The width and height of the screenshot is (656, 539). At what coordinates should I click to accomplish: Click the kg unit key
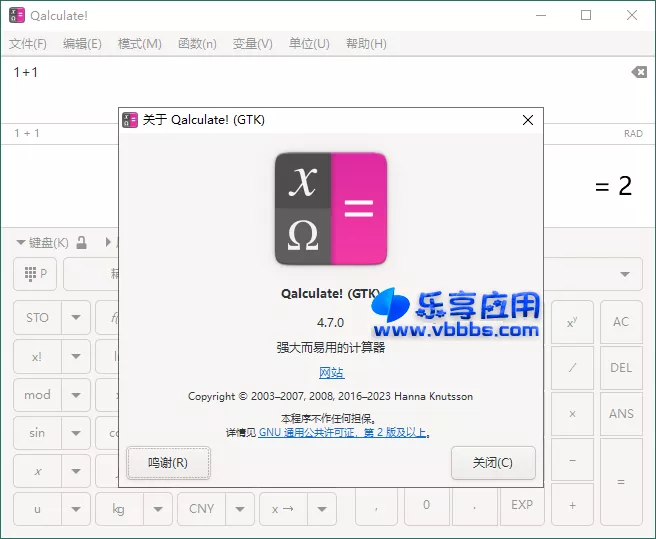pyautogui.click(x=119, y=509)
